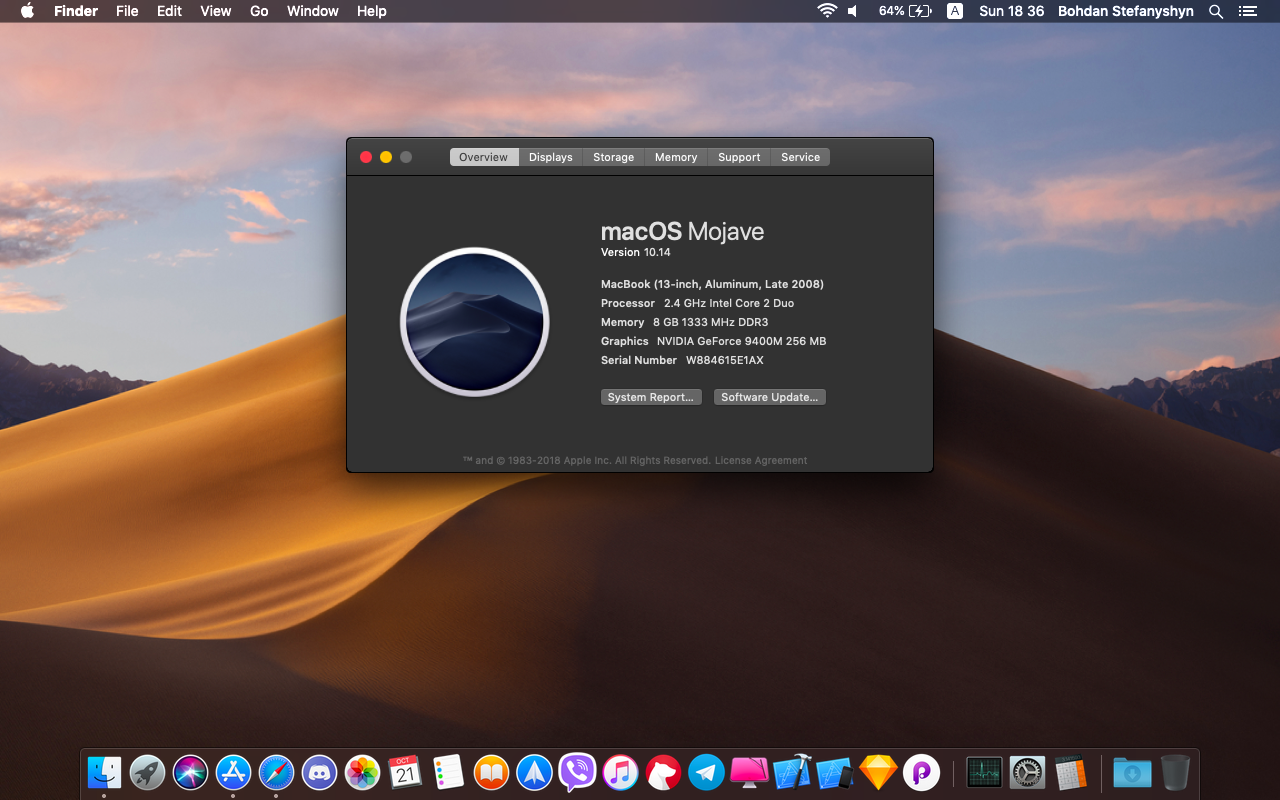Launch the Bear notes app
The width and height of the screenshot is (1280, 800).
(x=663, y=772)
